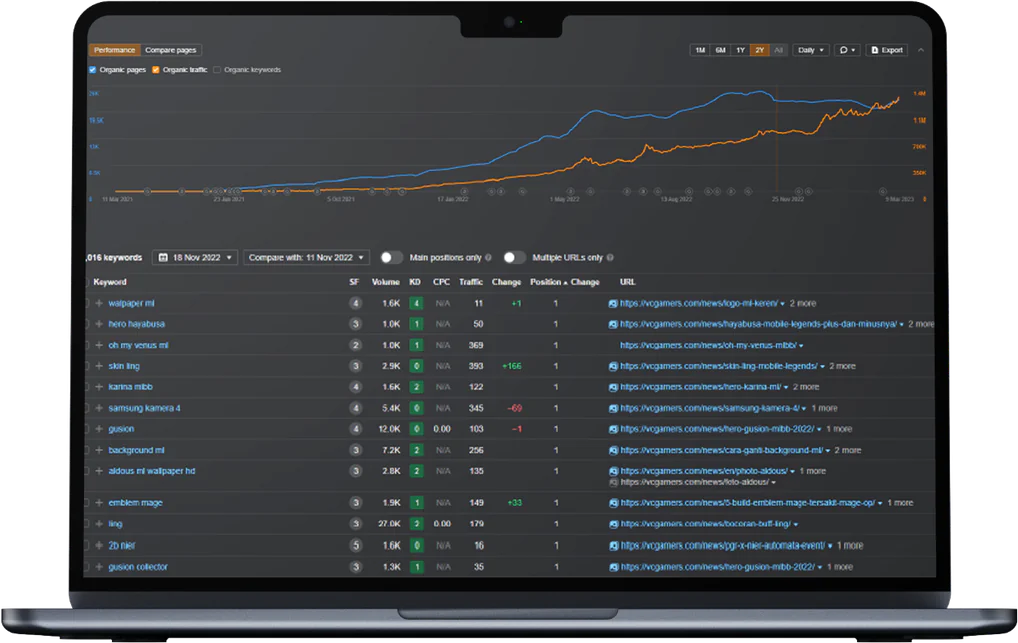This screenshot has width=1018, height=643.
Task: Click the Export button
Action: pyautogui.click(x=887, y=50)
